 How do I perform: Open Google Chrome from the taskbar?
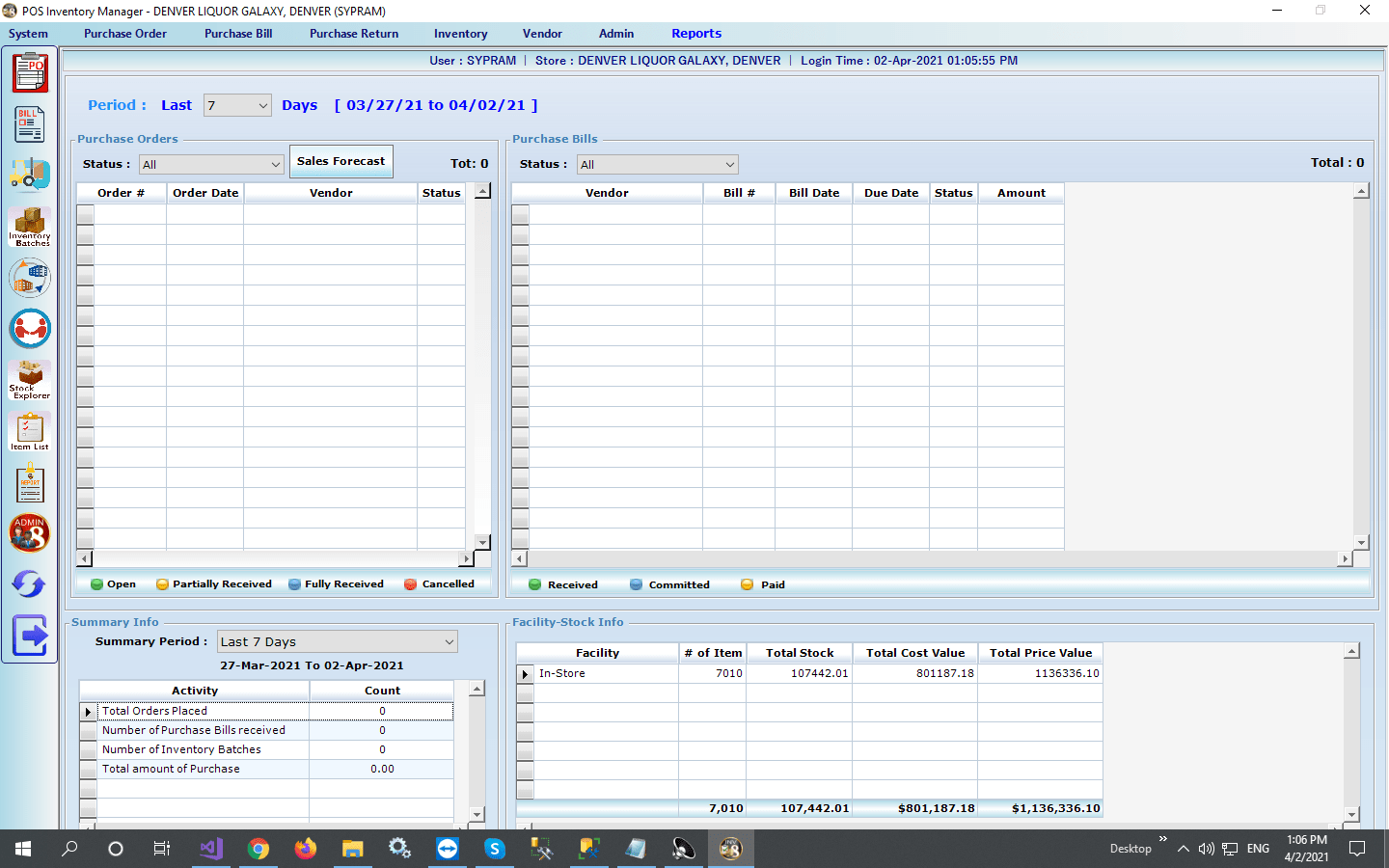pyautogui.click(x=258, y=849)
